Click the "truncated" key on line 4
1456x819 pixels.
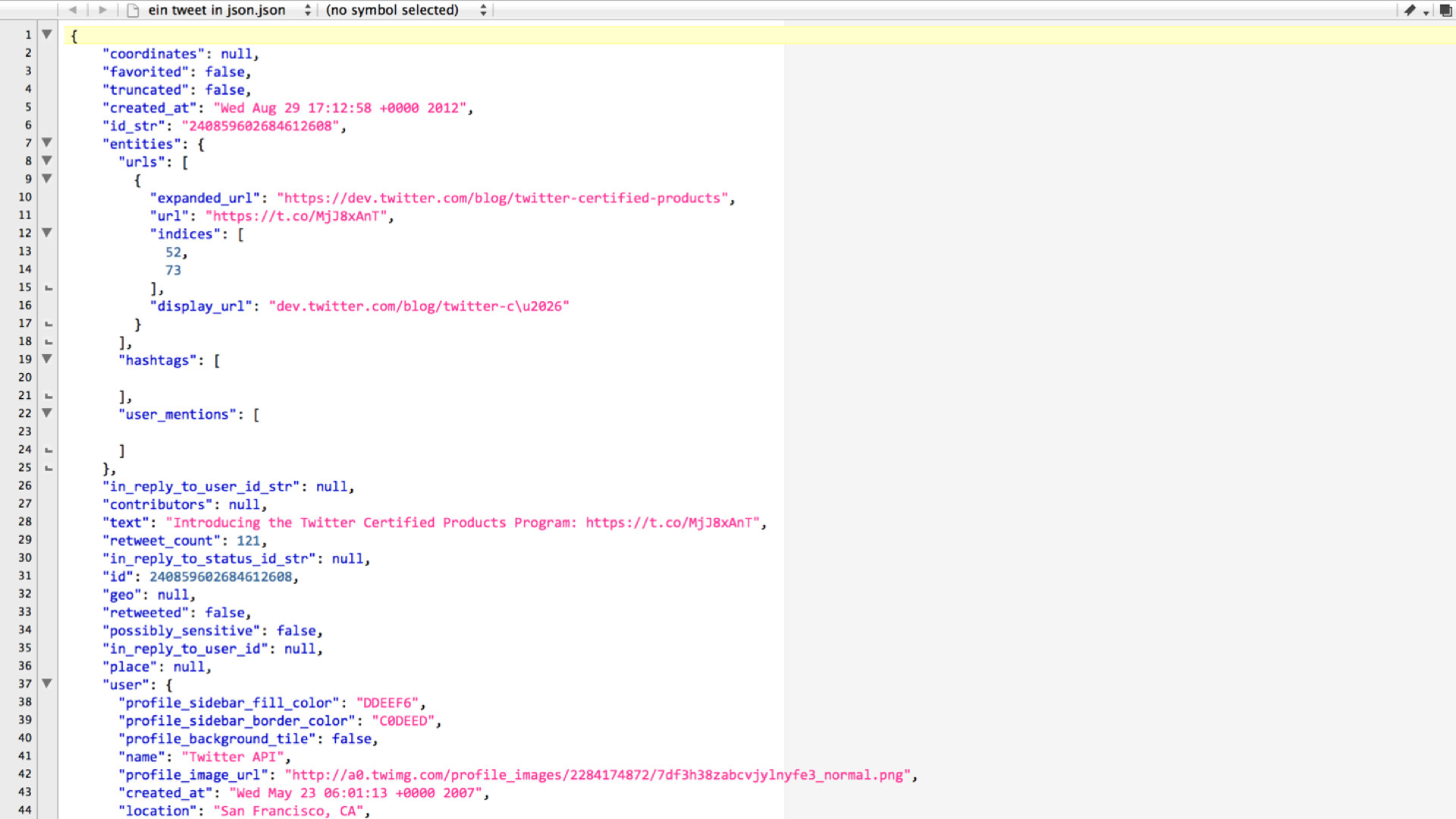[146, 90]
